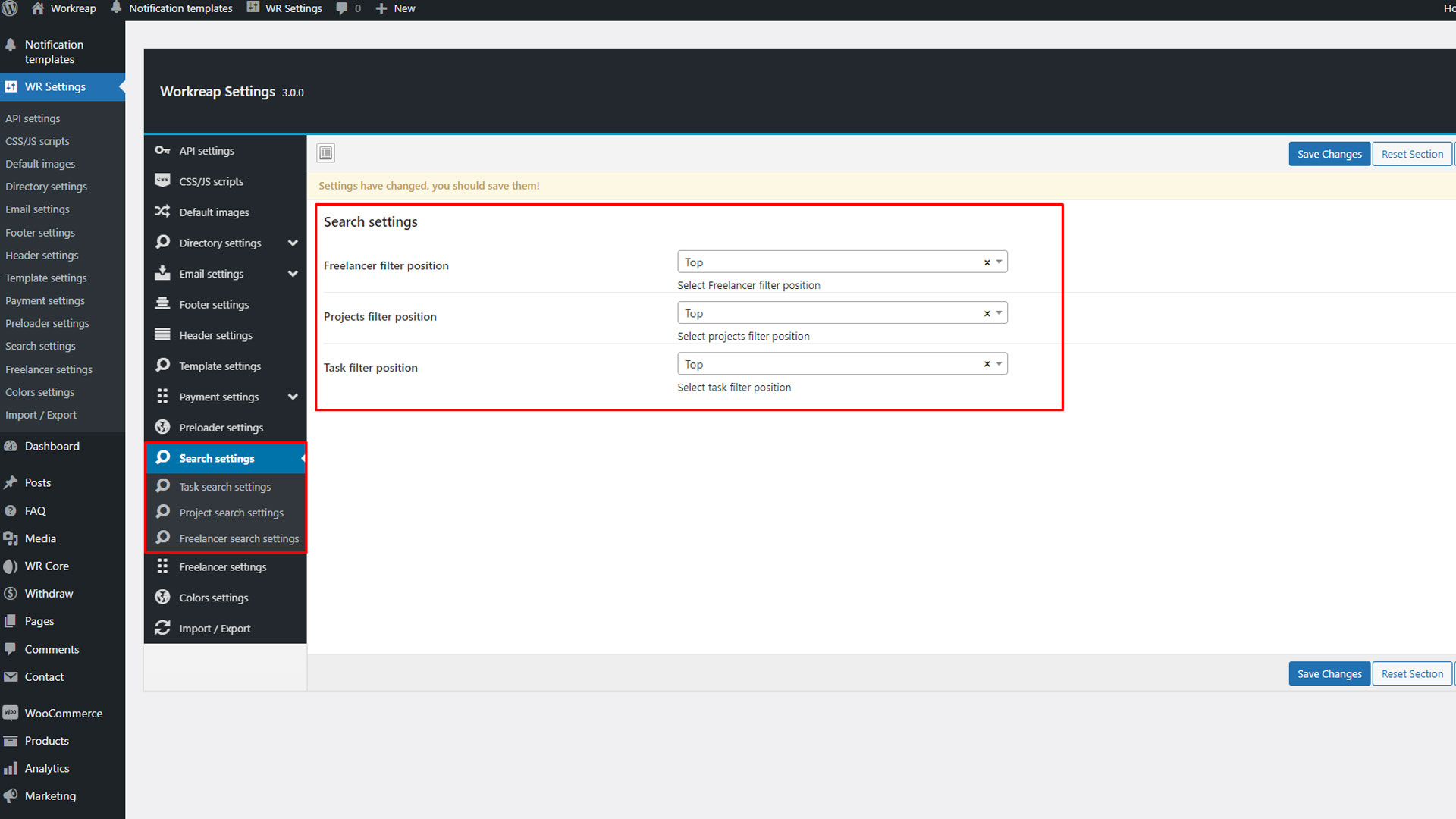This screenshot has width=1456, height=819.
Task: Open WooCommerce in the admin sidebar
Action: pos(63,713)
